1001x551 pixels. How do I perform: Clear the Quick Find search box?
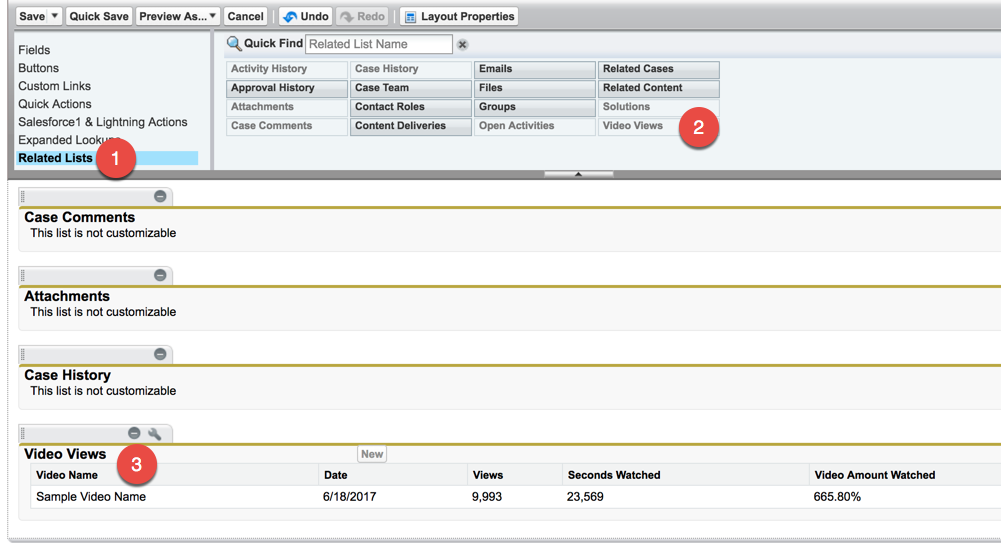click(462, 45)
